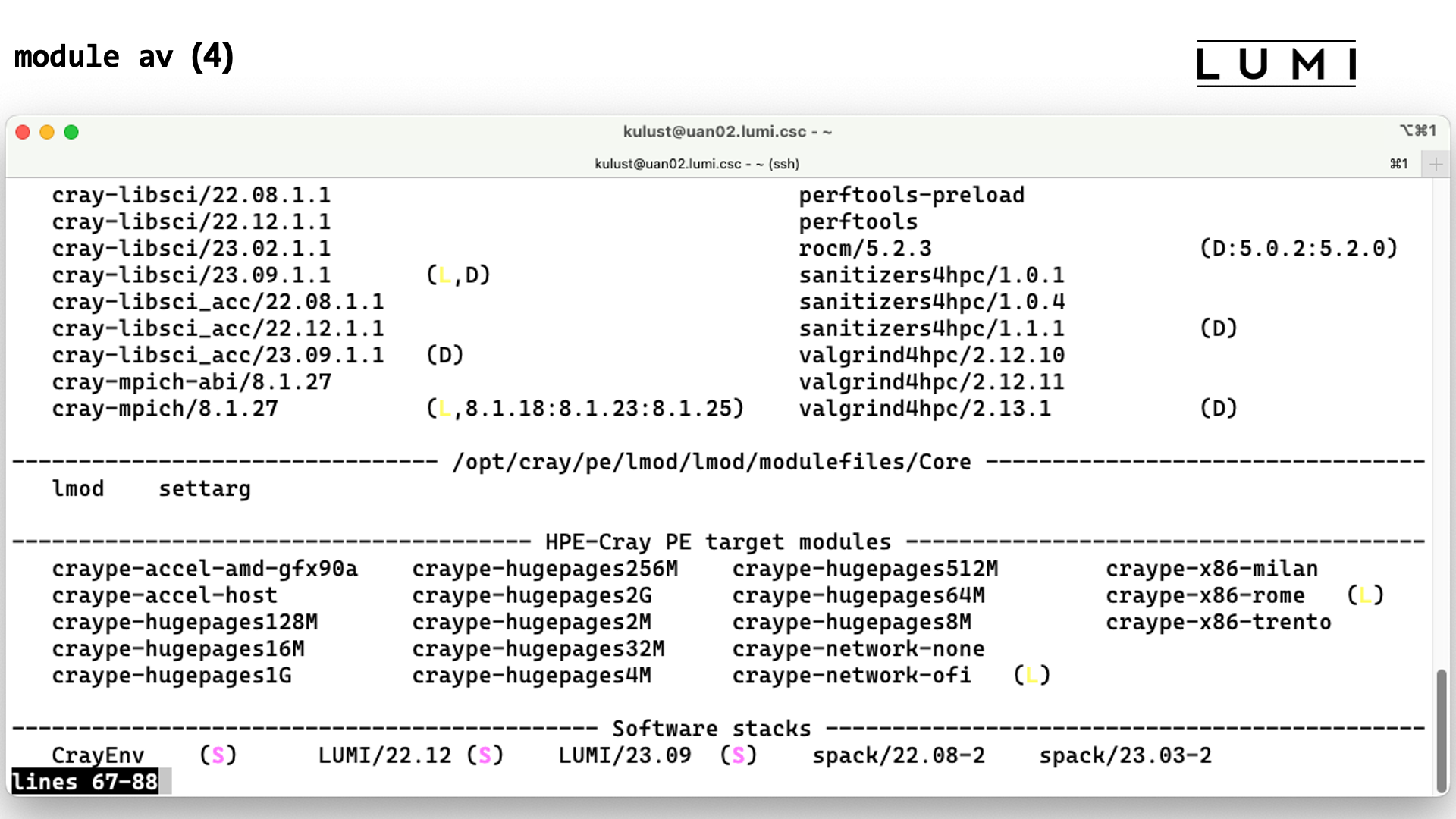
Task: Click craype-network-ofi entry
Action: click(852, 676)
